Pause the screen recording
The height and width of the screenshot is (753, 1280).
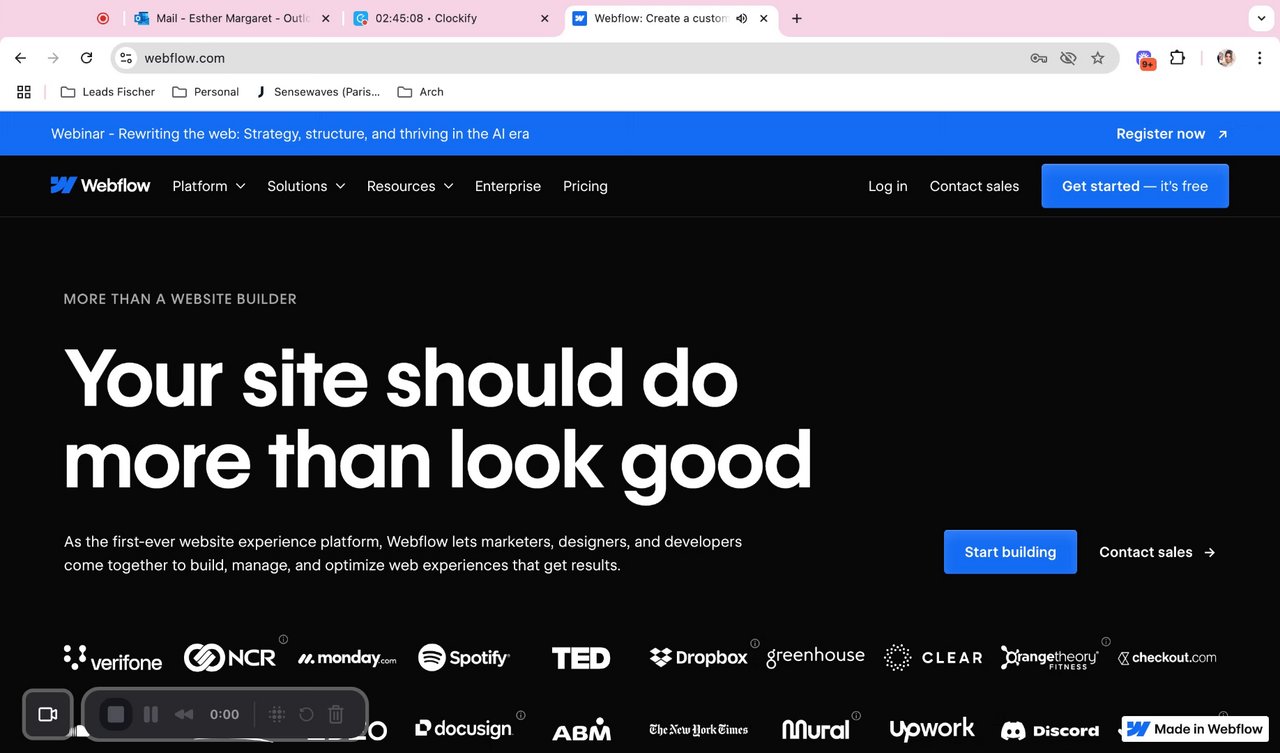(151, 714)
